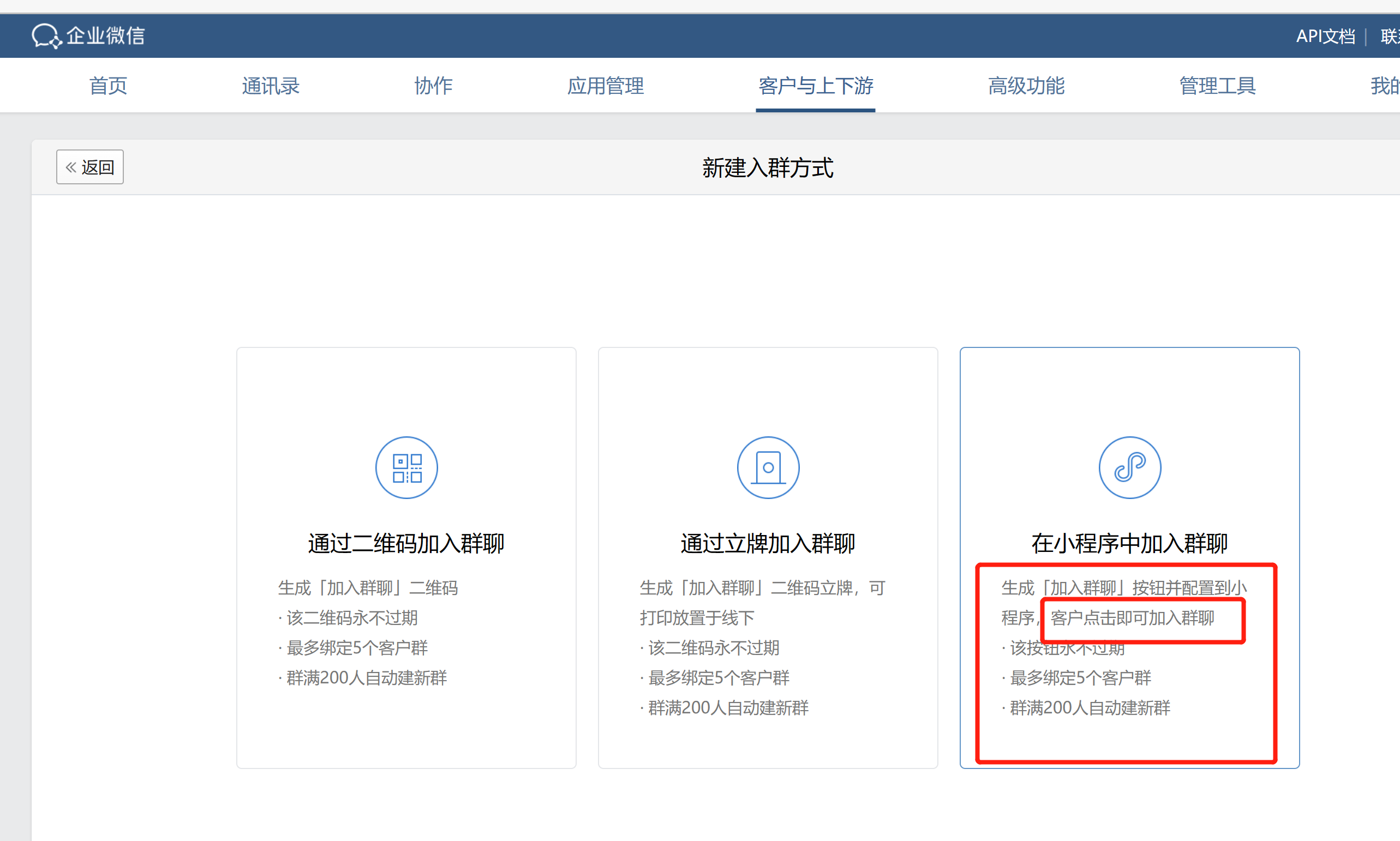Viewport: 1400px width, 841px height.
Task: Click the 该二维码永不过期 text in the QR card
Action: [351, 618]
